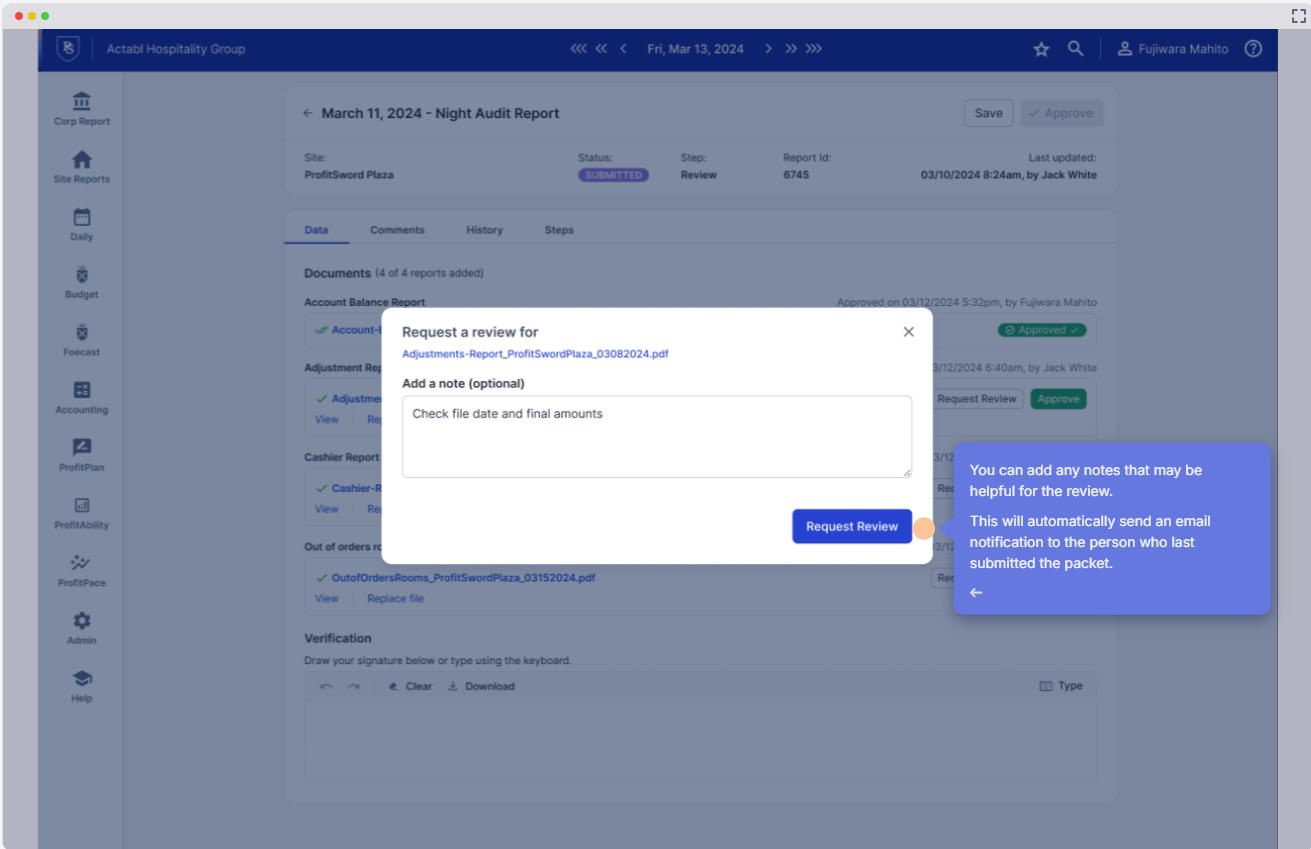Open Corp Report in sidebar
This screenshot has height=849, width=1311.
click(82, 108)
